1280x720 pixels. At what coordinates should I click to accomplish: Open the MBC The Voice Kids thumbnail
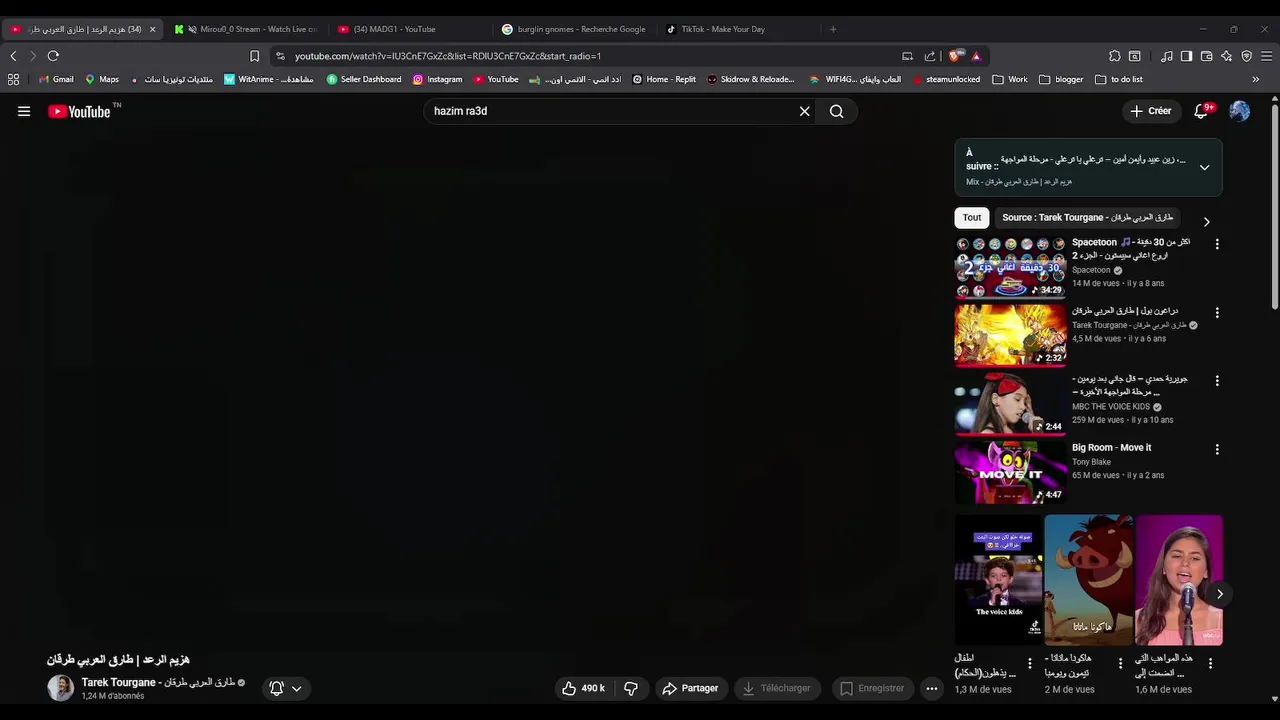tap(1009, 404)
